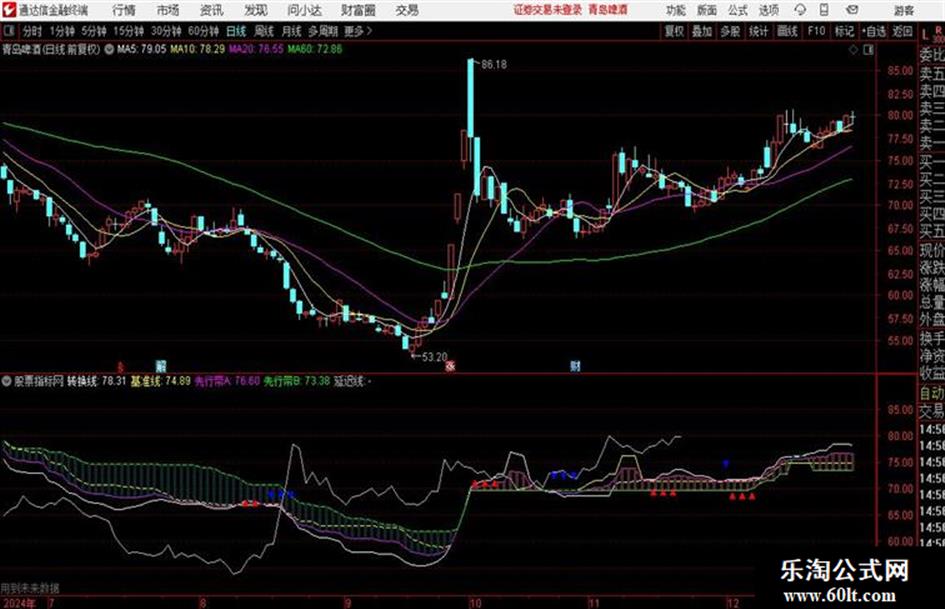Click the 基准线: 74.89 indicator label
Image resolution: width=945 pixels, height=609 pixels.
point(160,381)
